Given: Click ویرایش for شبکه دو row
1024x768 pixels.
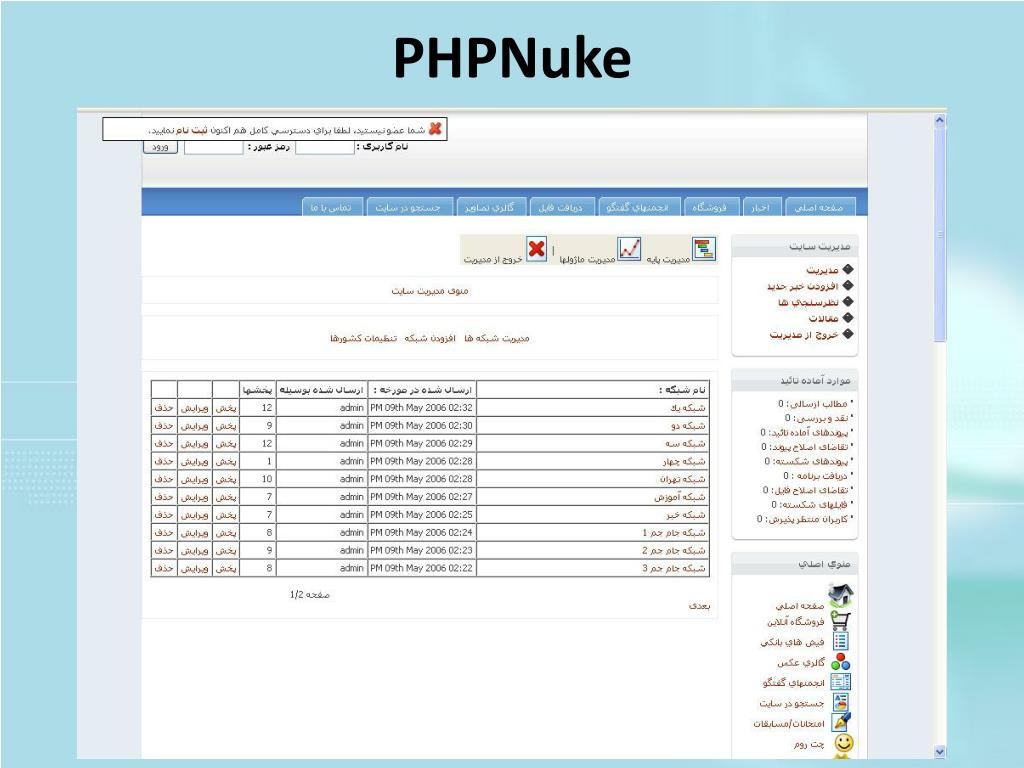Looking at the screenshot, I should [x=195, y=425].
